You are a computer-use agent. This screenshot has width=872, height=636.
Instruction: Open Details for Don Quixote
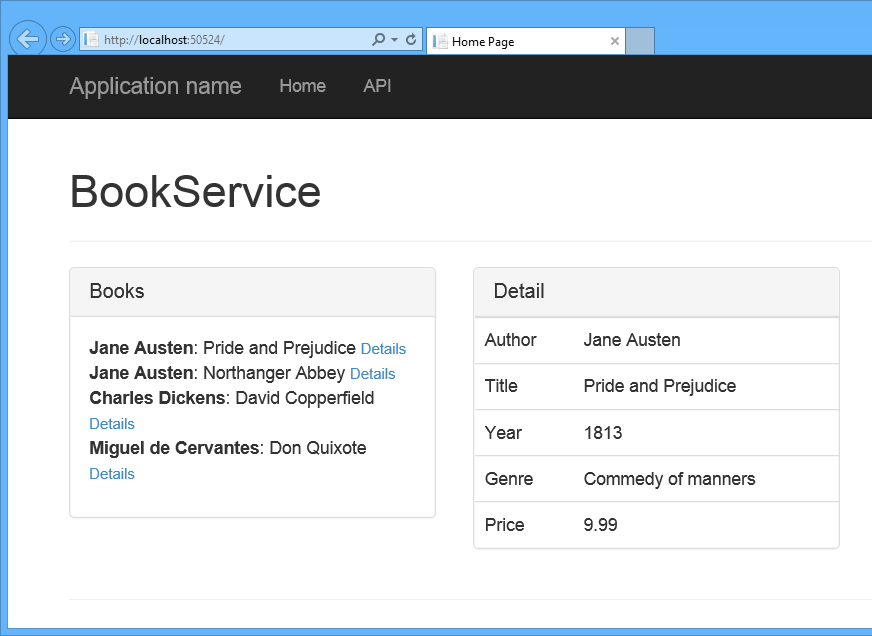pos(111,473)
